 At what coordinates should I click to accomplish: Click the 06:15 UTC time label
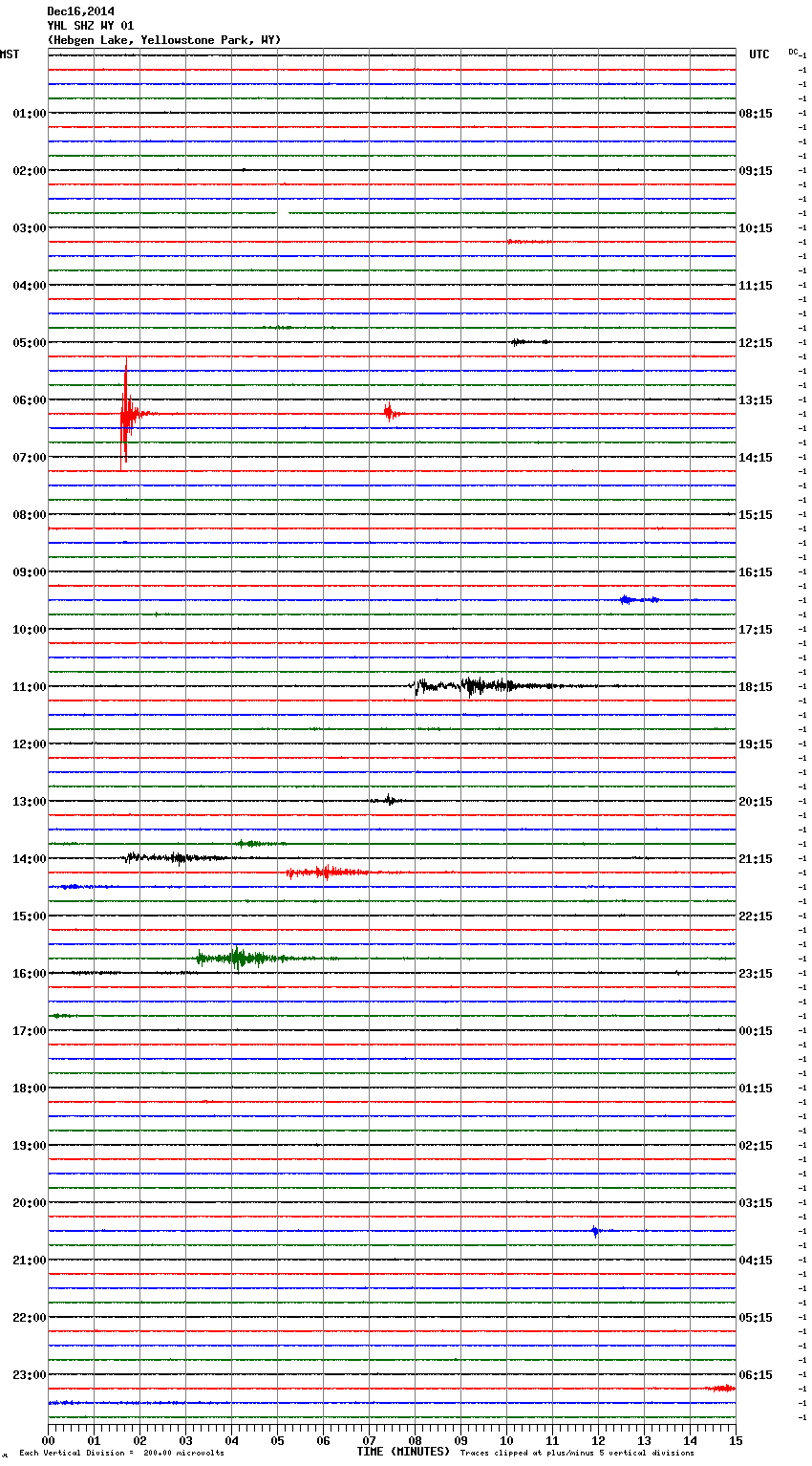[756, 1375]
